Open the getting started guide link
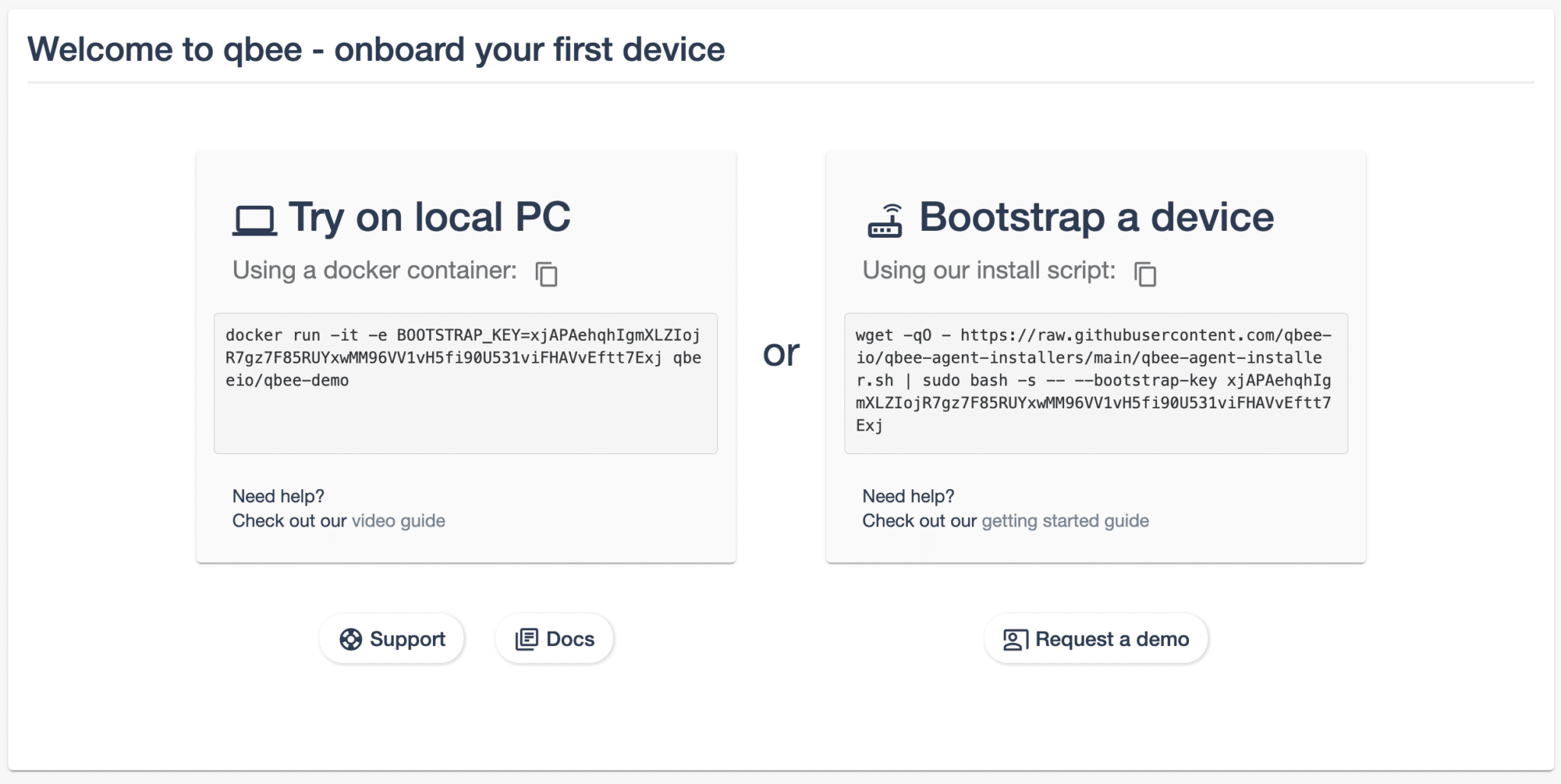 [x=1066, y=521]
